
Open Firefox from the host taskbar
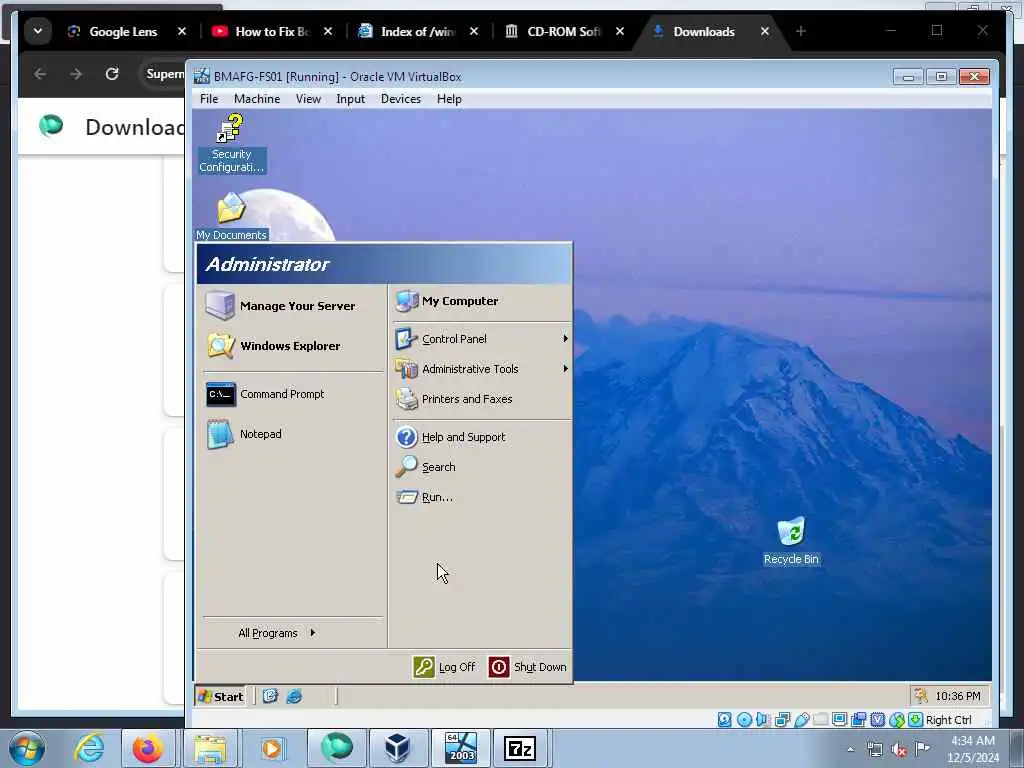[x=148, y=748]
